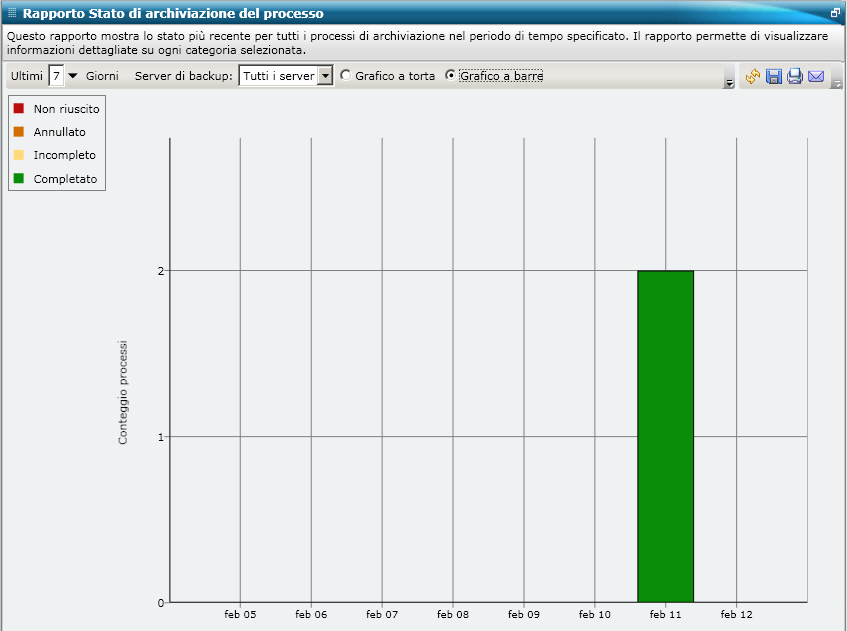Image resolution: width=848 pixels, height=631 pixels.
Task: Click the yellow Incompleto legend swatch
Action: point(19,155)
